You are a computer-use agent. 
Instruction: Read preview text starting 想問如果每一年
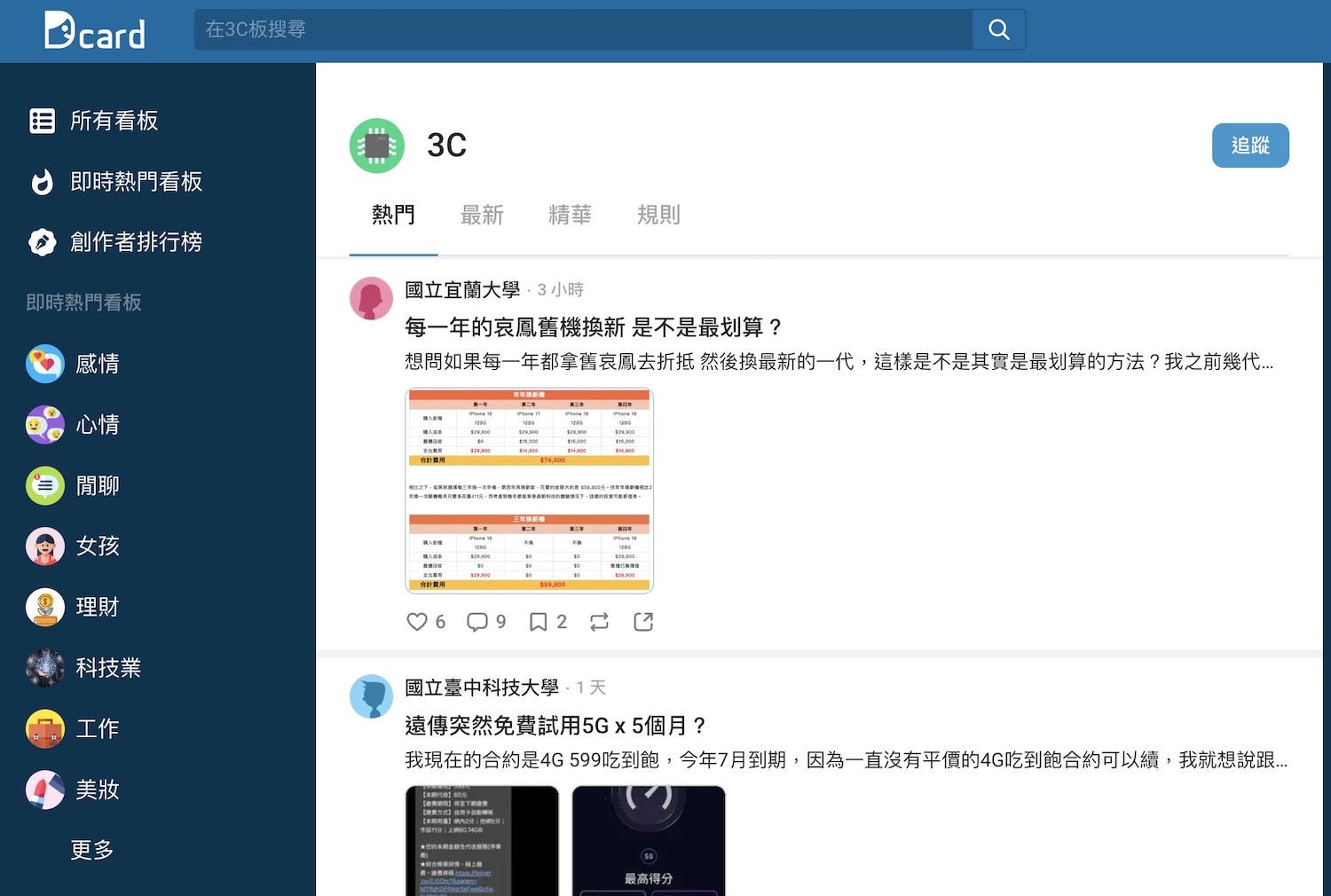coord(839,362)
